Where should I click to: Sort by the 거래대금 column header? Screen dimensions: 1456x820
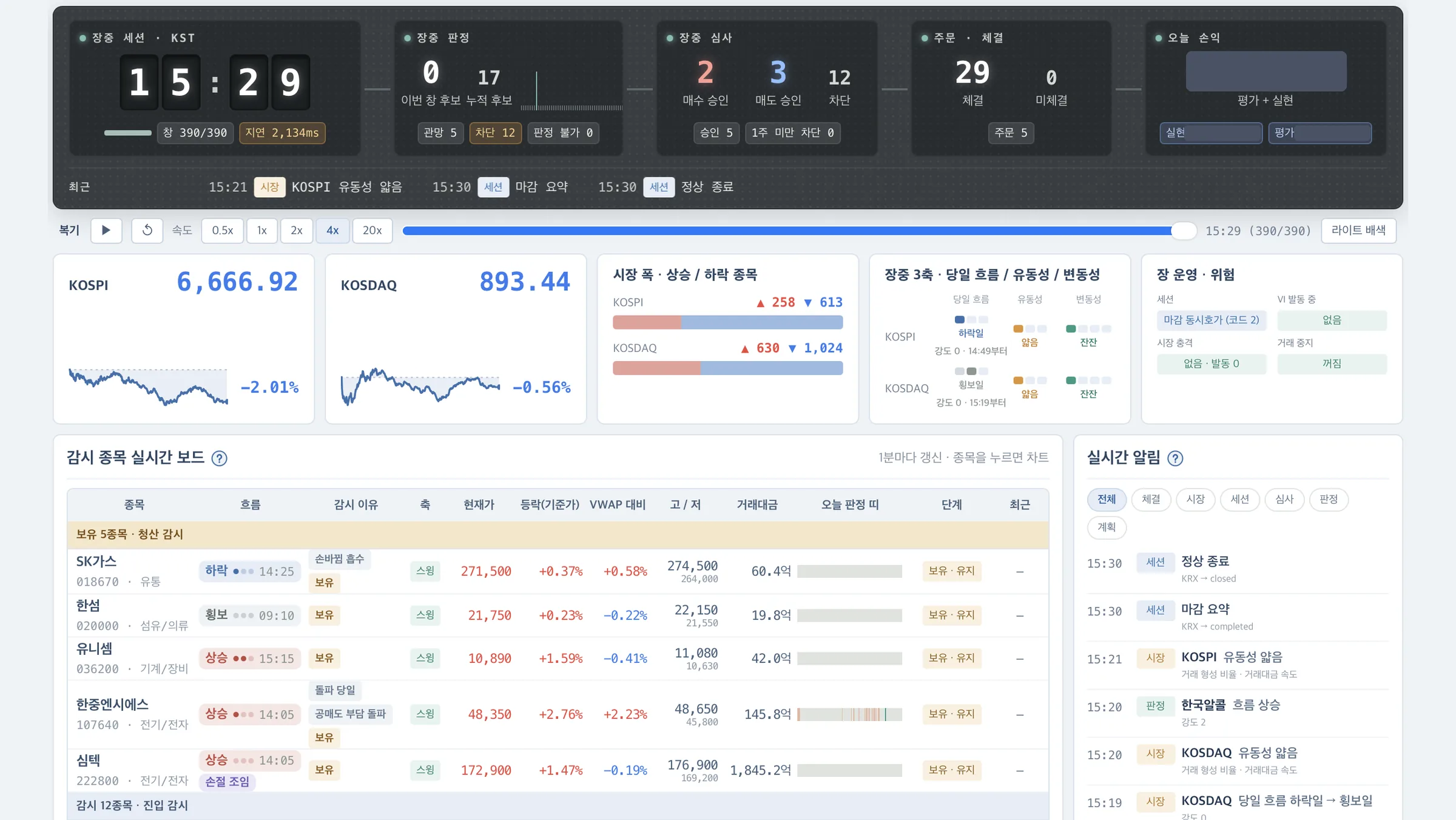[757, 505]
